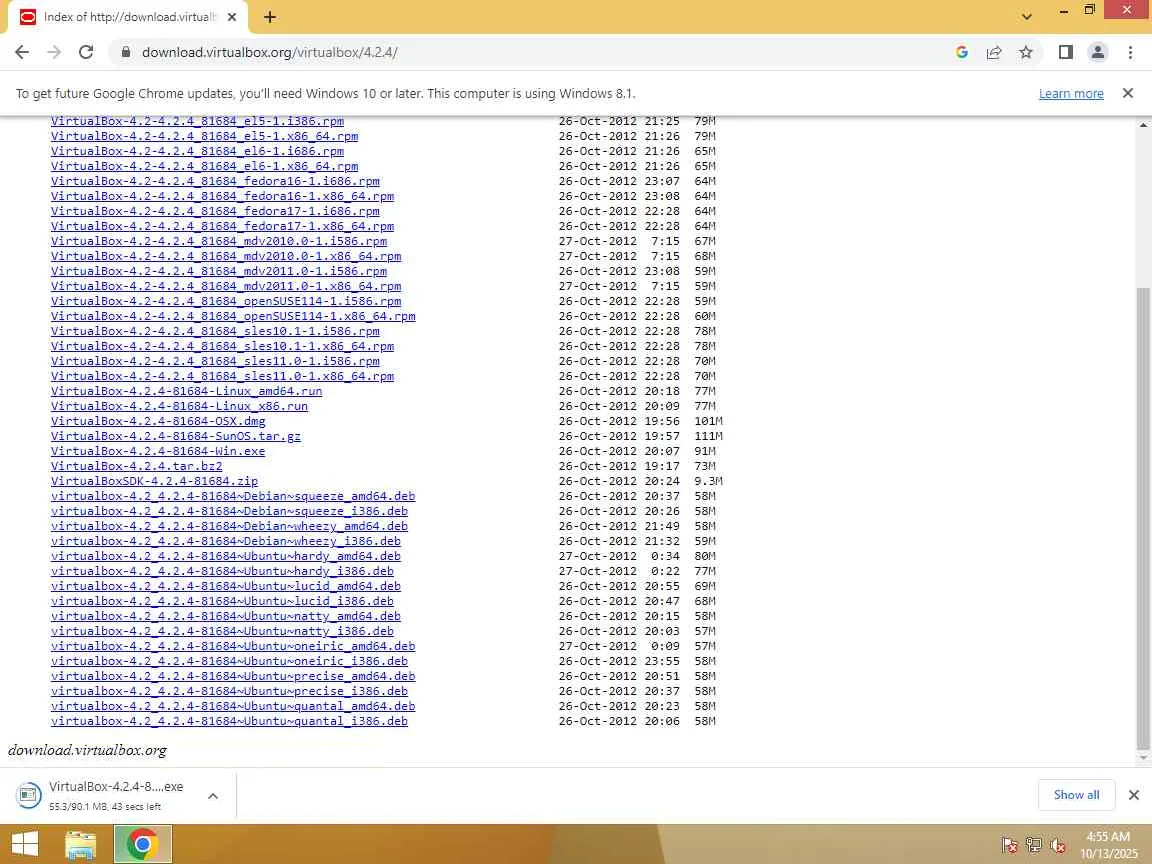Viewport: 1152px width, 864px height.
Task: Download the Debian~squeeze_amd64.deb package
Action: [233, 496]
